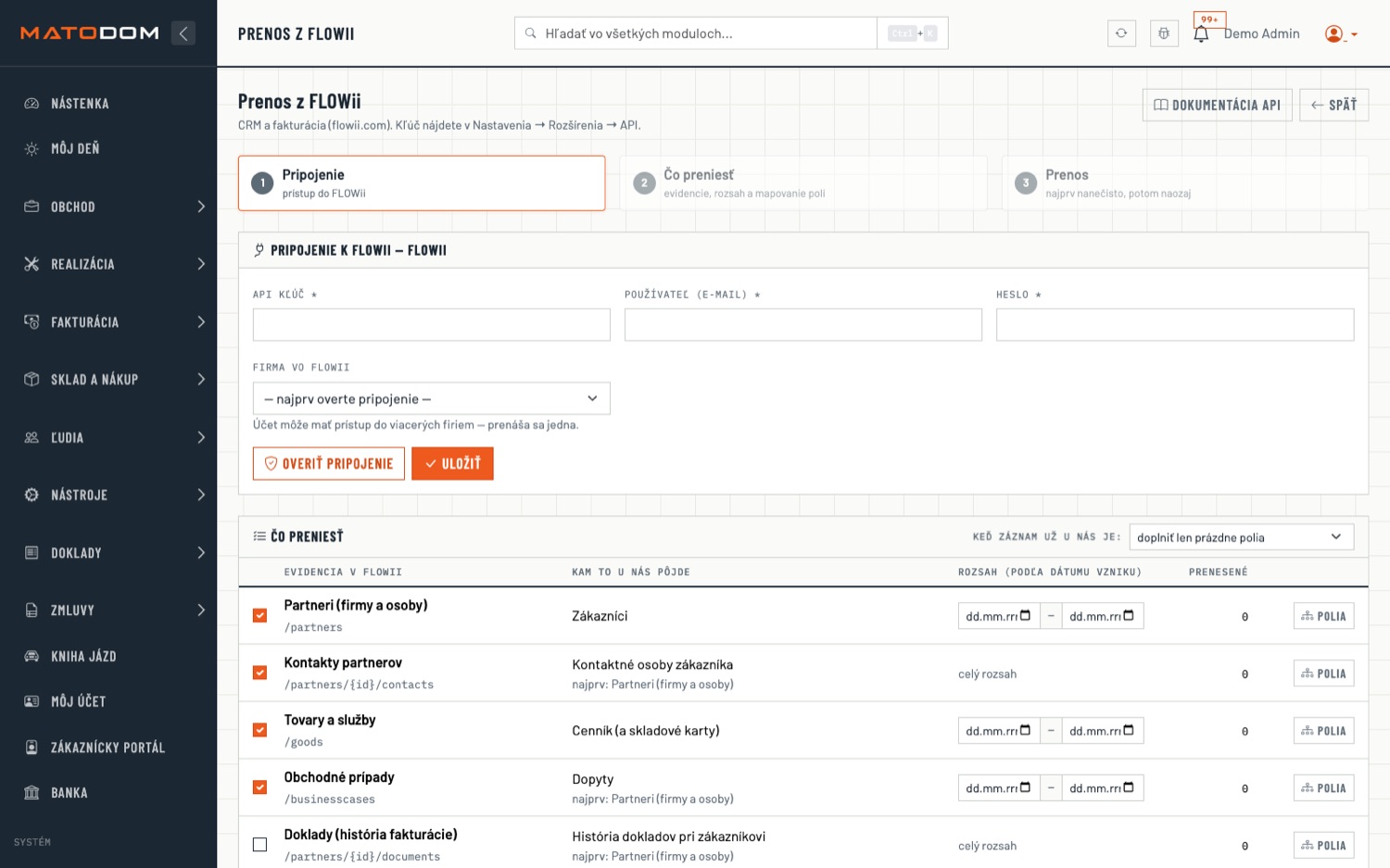
Task: Open Dokumentácia API
Action: 1217,105
